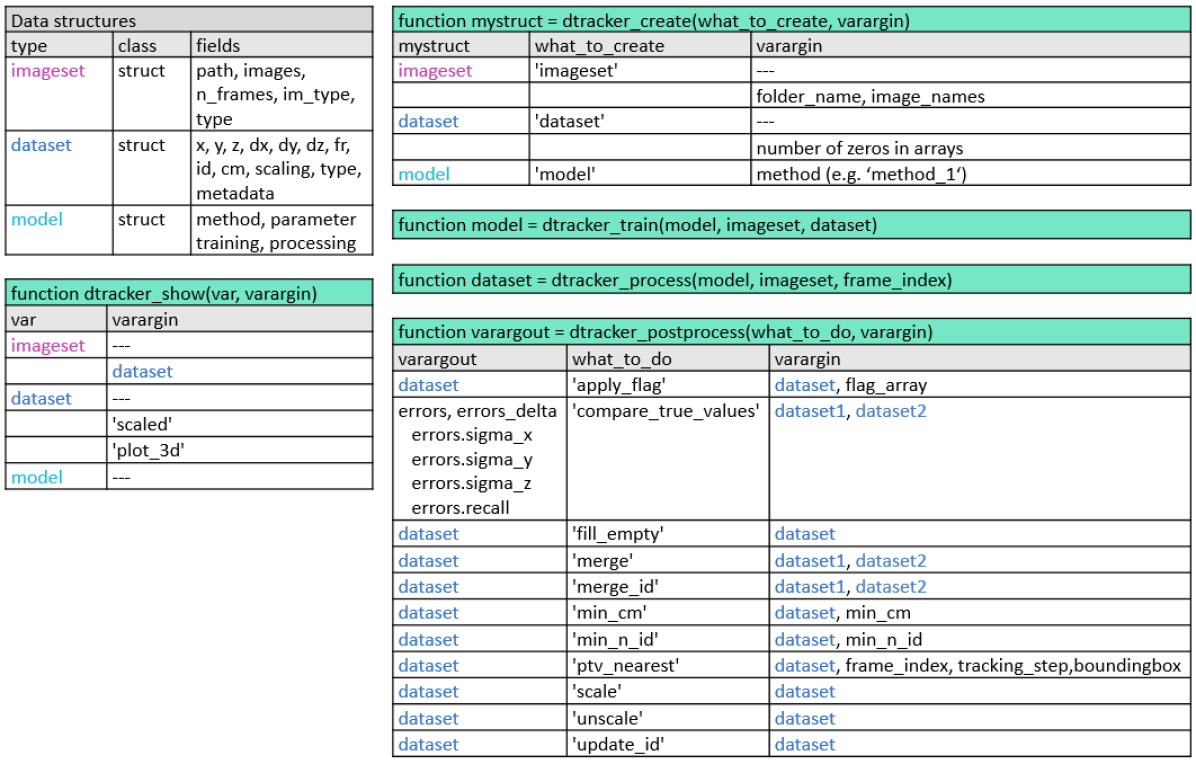Screen dimensions: 1196x764
Task: Click the 'mystruct' column header
Action: pyautogui.click(x=461, y=45)
